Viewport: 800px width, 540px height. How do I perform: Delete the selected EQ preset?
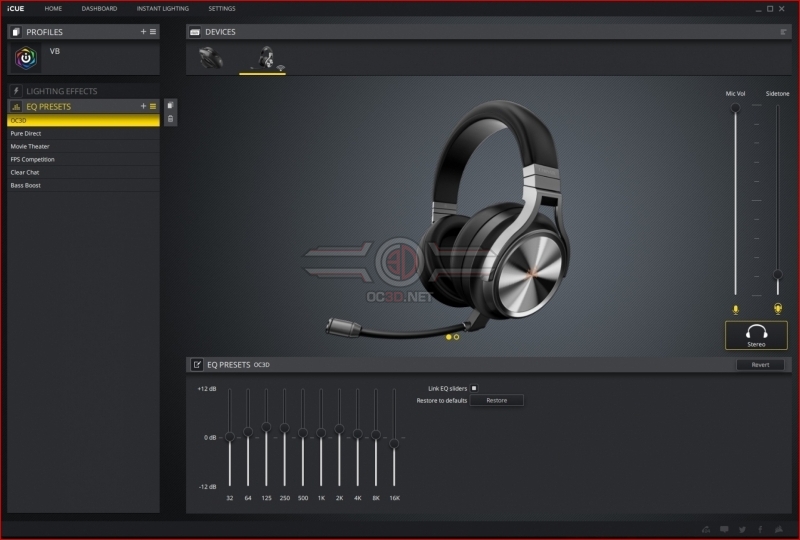click(x=170, y=119)
